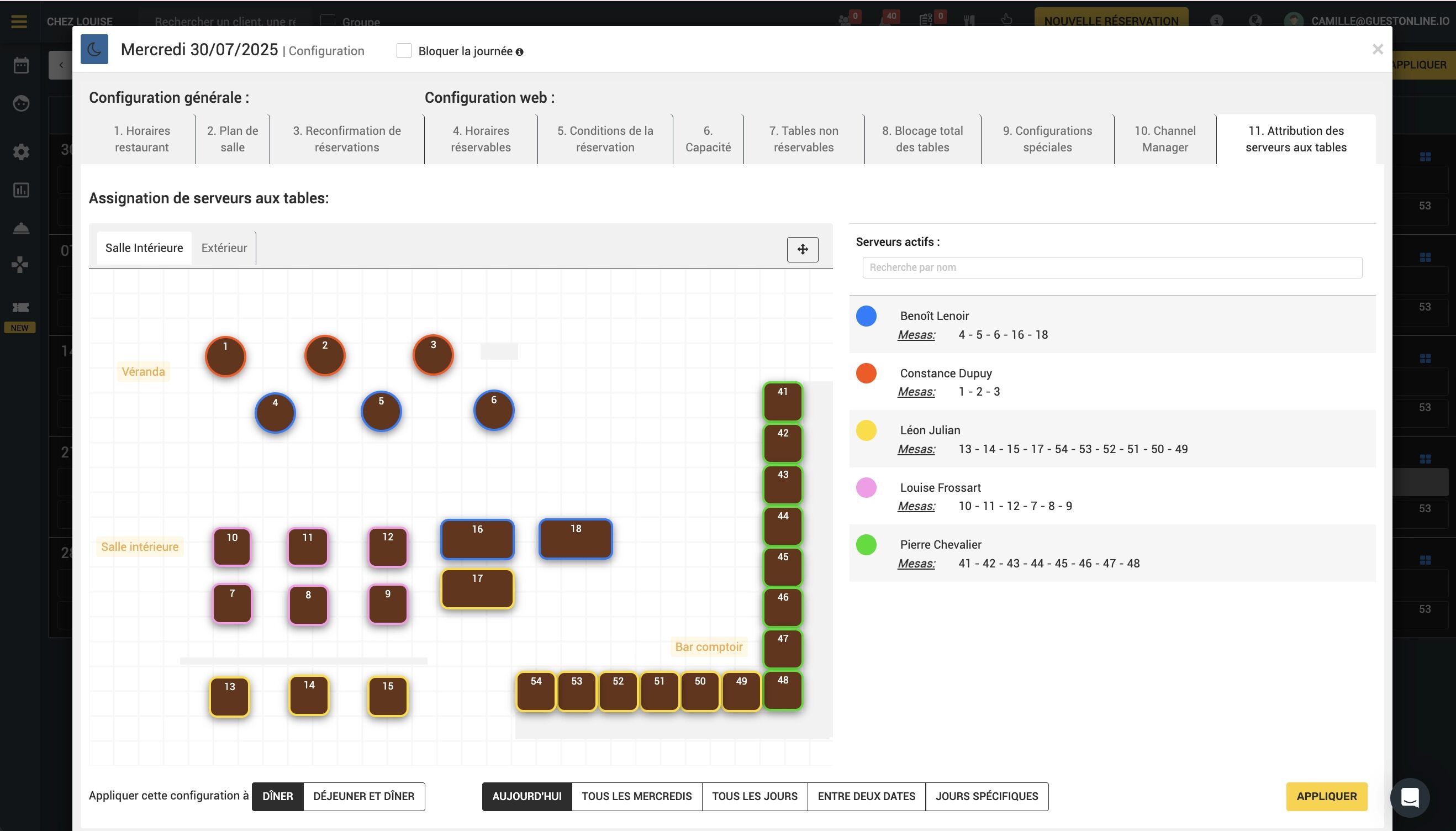Click the info icon beside Bloquer la journée

pyautogui.click(x=519, y=52)
